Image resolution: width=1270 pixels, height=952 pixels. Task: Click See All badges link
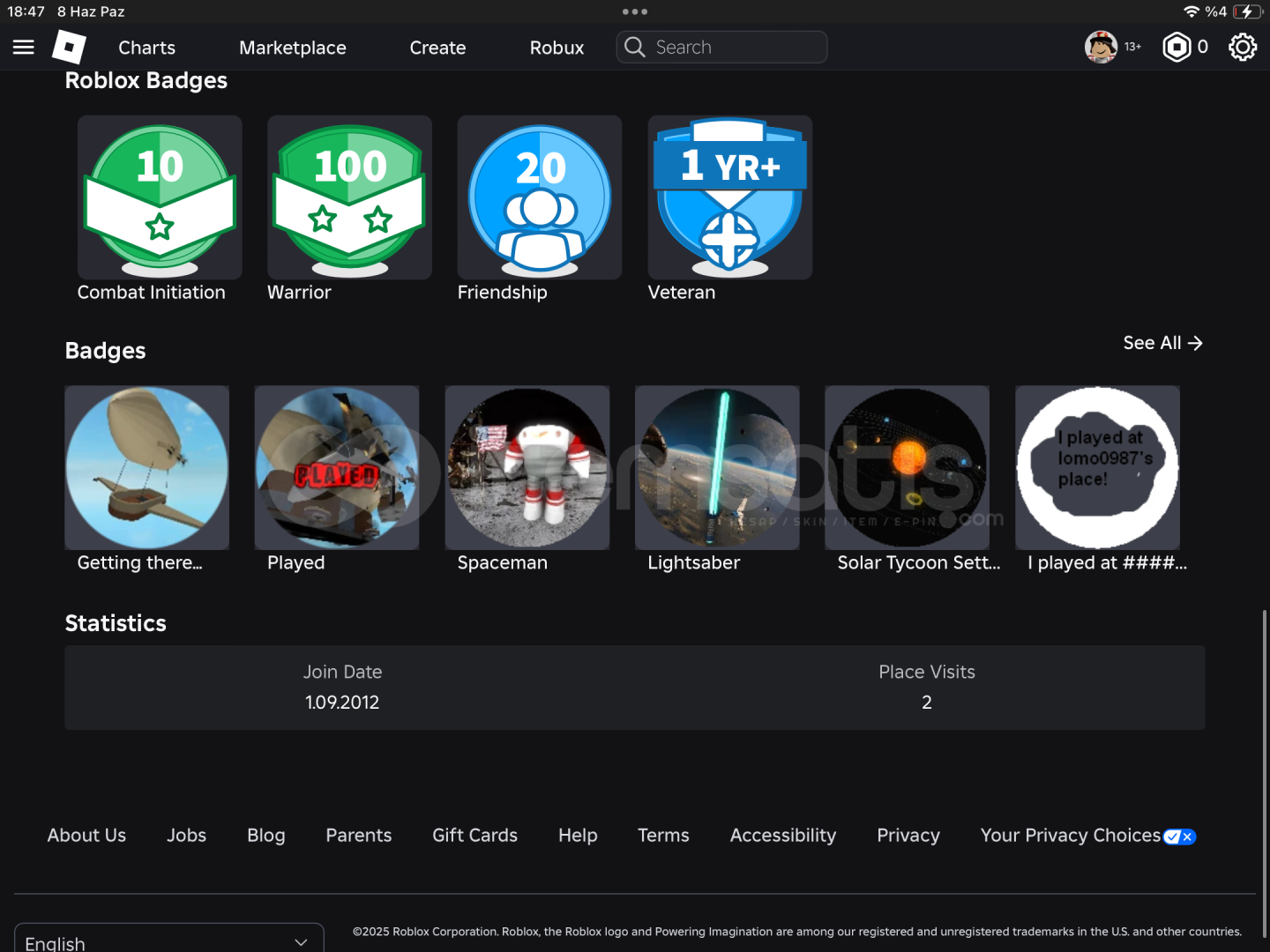[x=1162, y=343]
